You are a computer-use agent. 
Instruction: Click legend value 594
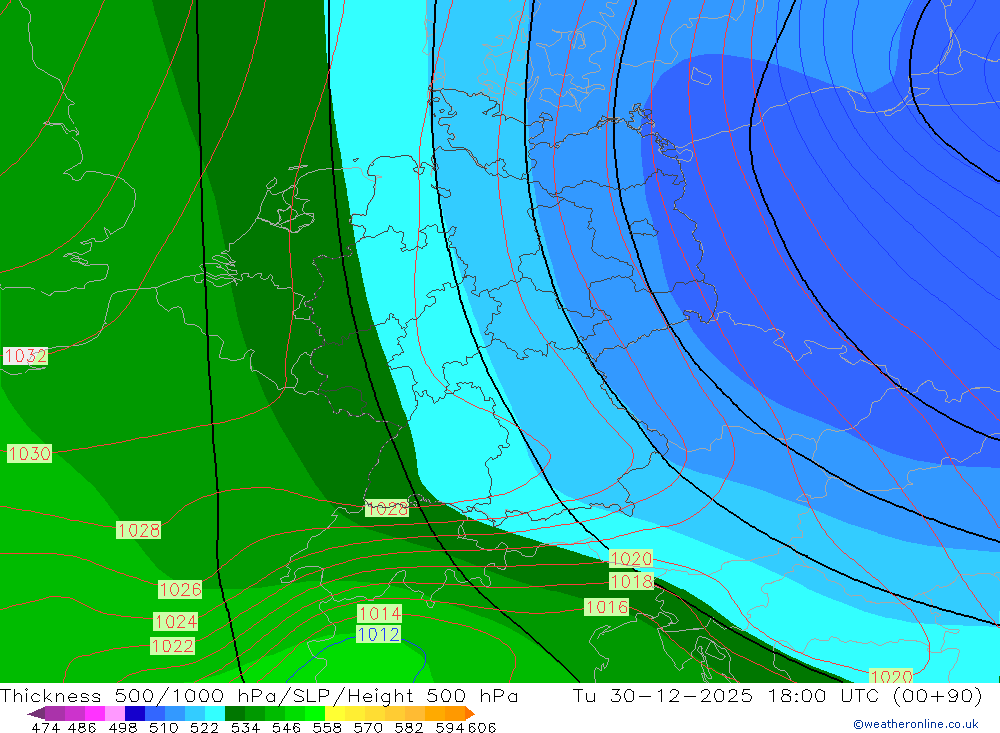(450, 727)
